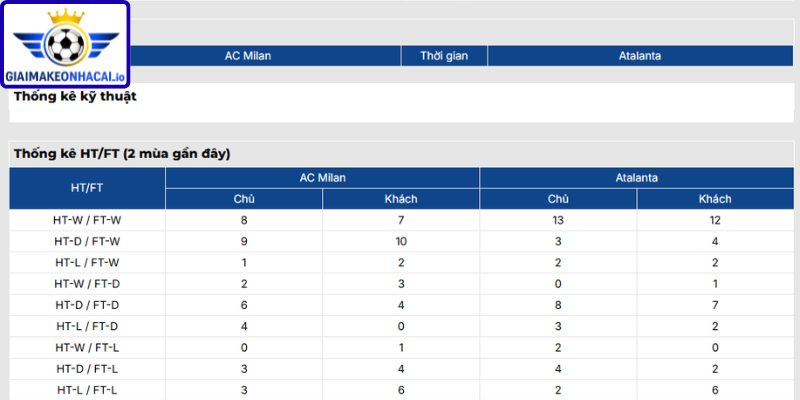800x400 pixels.
Task: Select the HT-L / FT-L row label
Action: pos(87,390)
